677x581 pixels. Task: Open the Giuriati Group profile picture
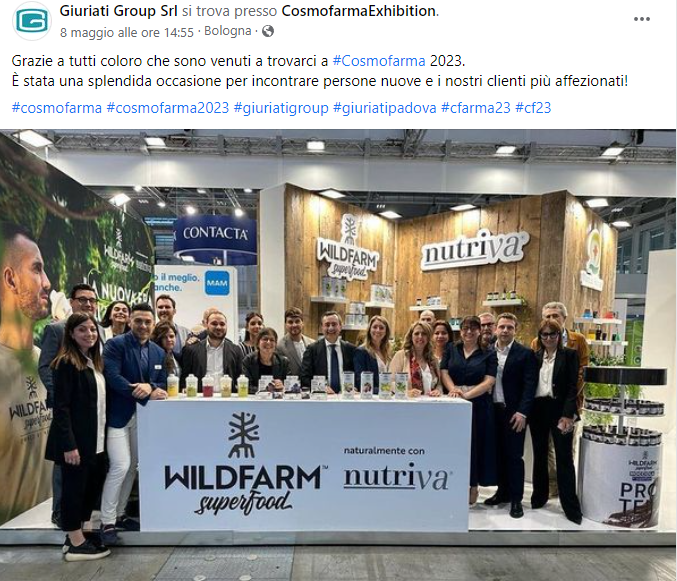point(32,20)
